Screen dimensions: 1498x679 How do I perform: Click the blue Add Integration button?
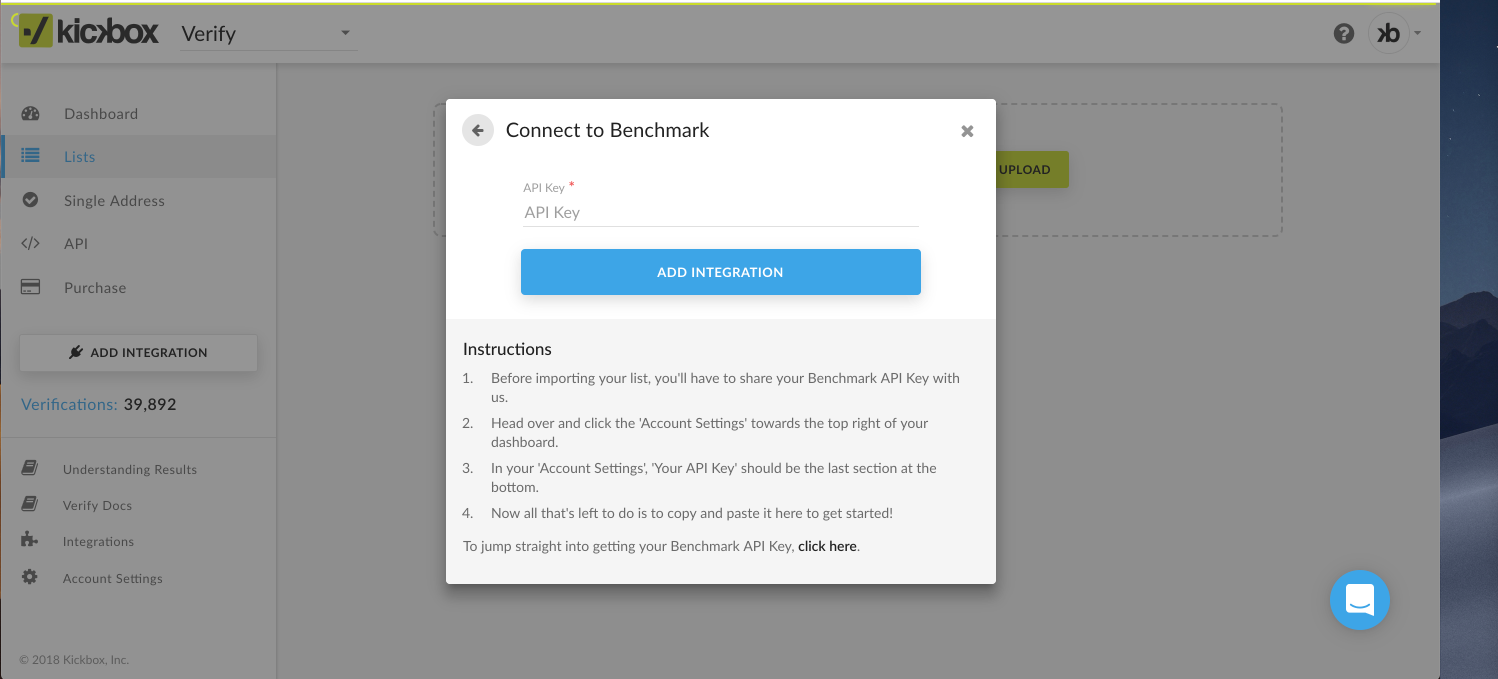(720, 272)
